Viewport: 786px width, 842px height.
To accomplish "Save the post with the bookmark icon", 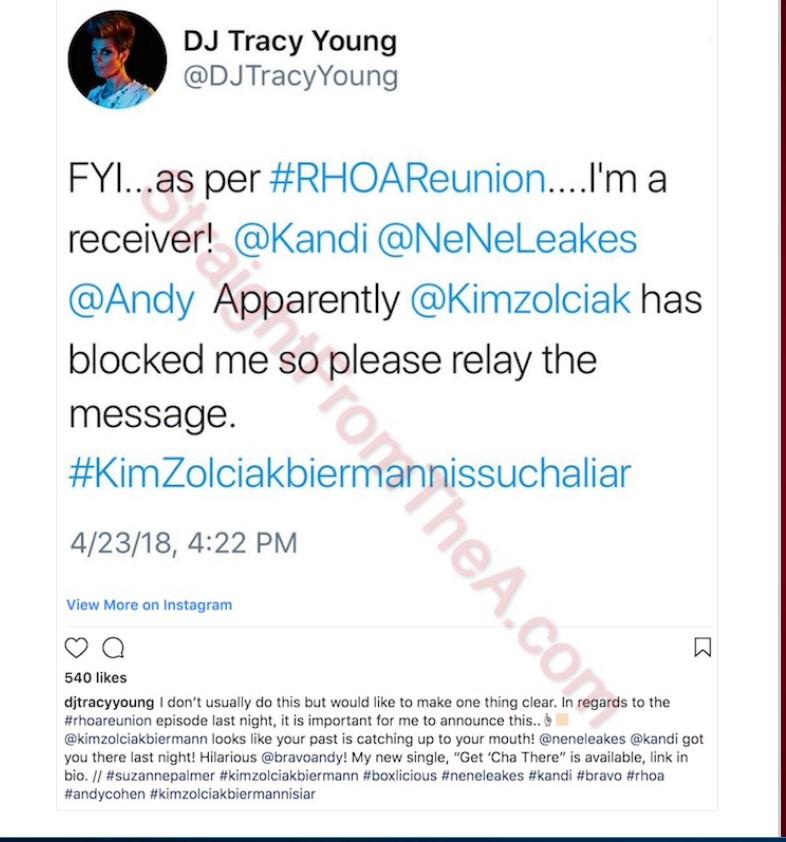I will click(x=702, y=647).
